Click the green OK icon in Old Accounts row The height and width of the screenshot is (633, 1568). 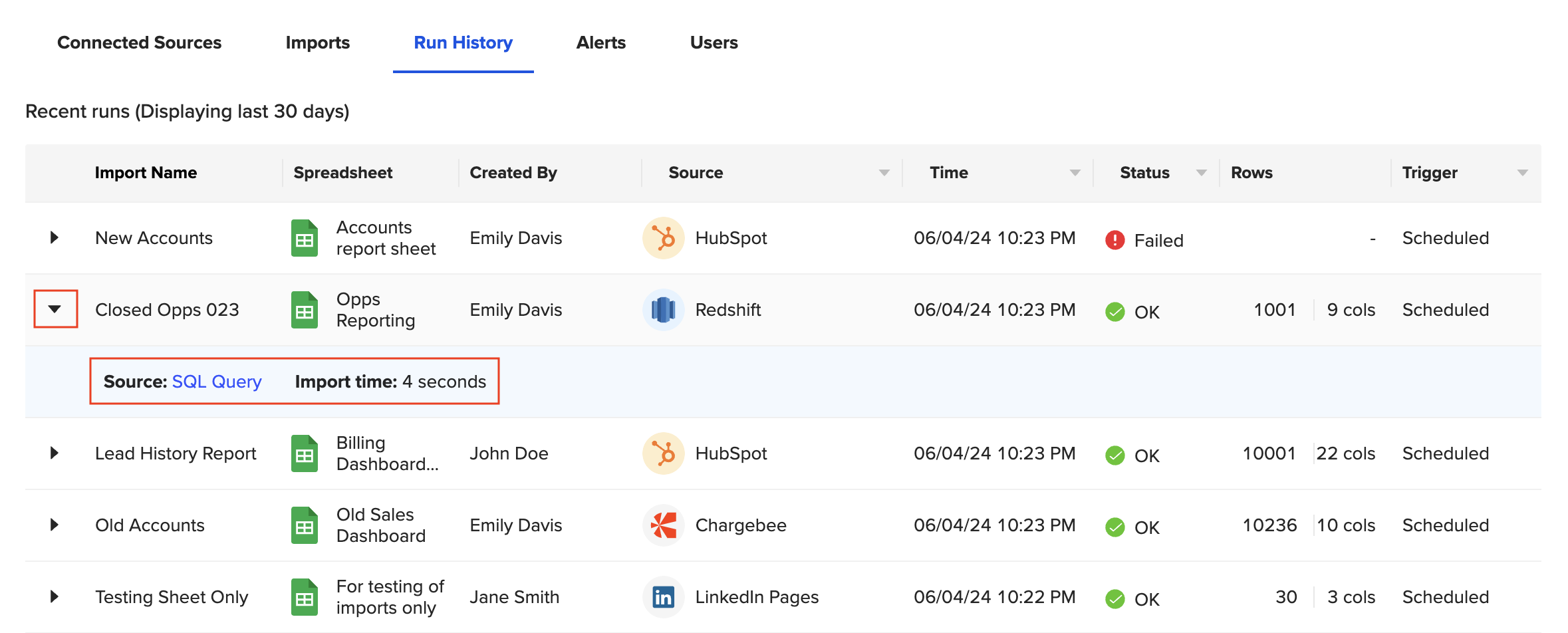click(1114, 527)
